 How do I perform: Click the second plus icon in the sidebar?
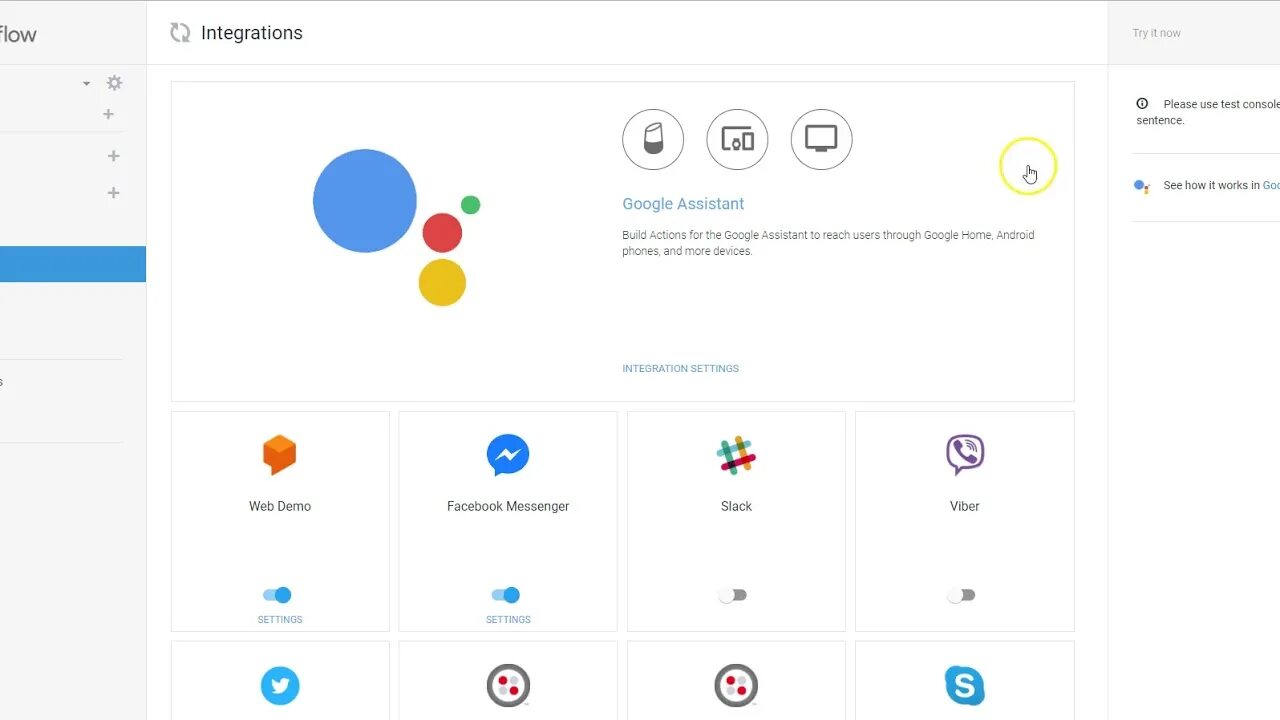point(113,156)
